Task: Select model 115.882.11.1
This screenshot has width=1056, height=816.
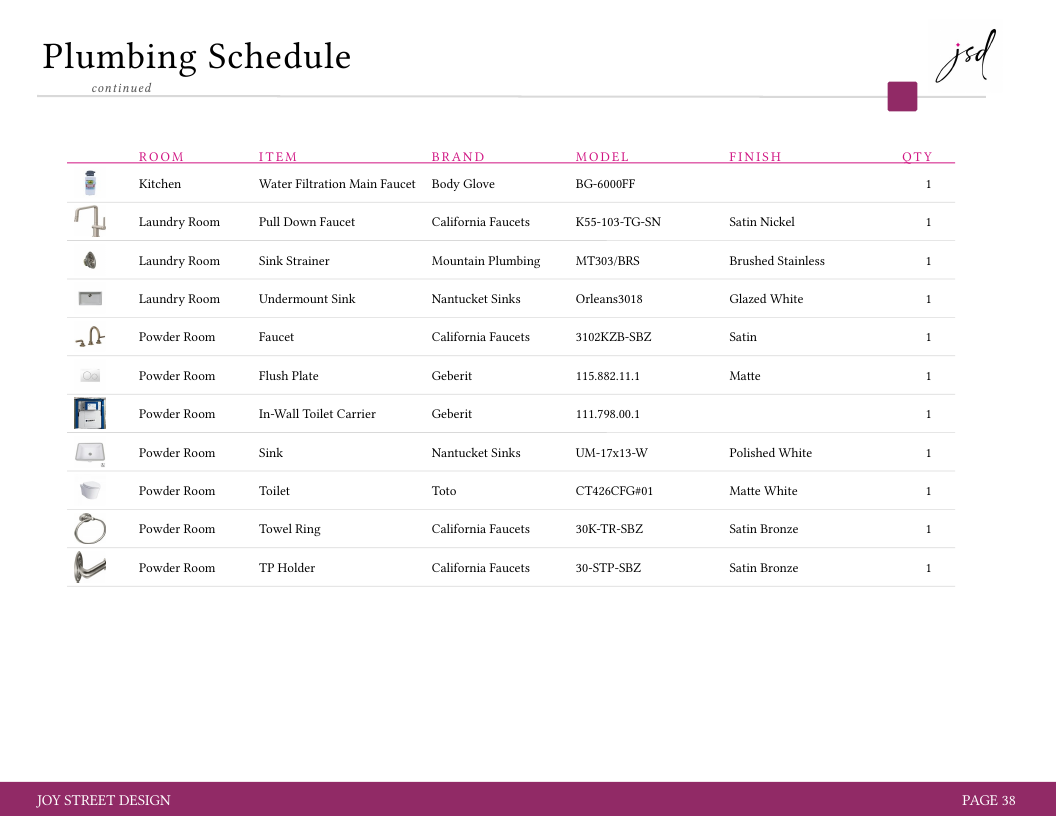Action: (x=607, y=376)
